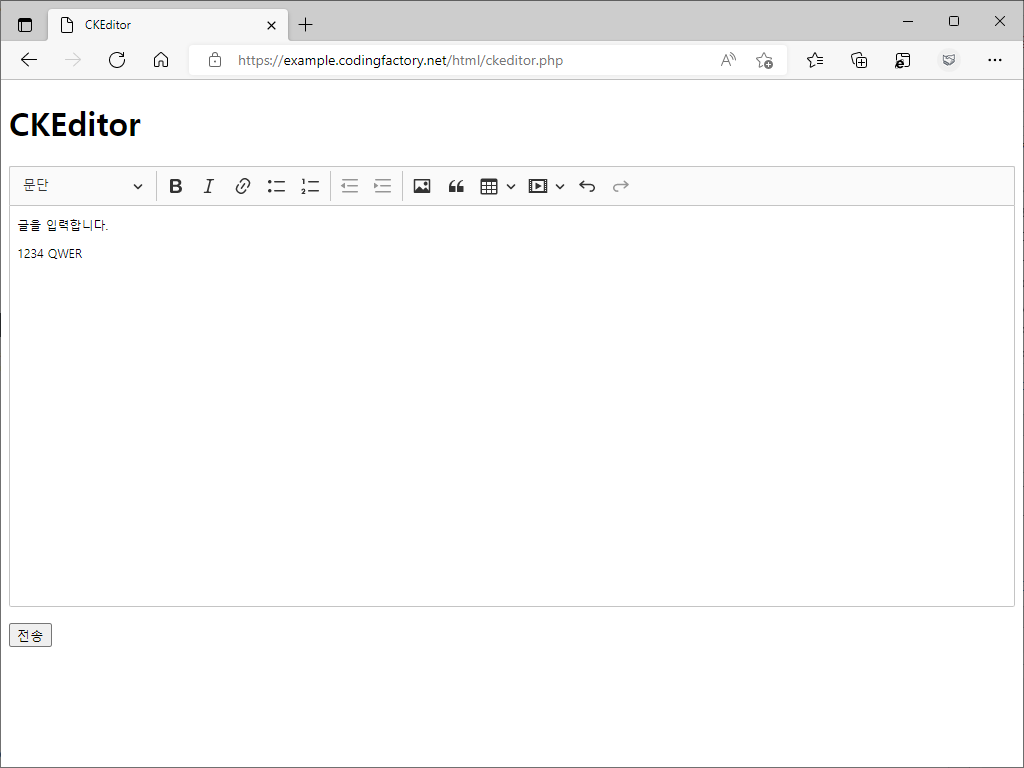Increase indent of the paragraph

pyautogui.click(x=383, y=186)
